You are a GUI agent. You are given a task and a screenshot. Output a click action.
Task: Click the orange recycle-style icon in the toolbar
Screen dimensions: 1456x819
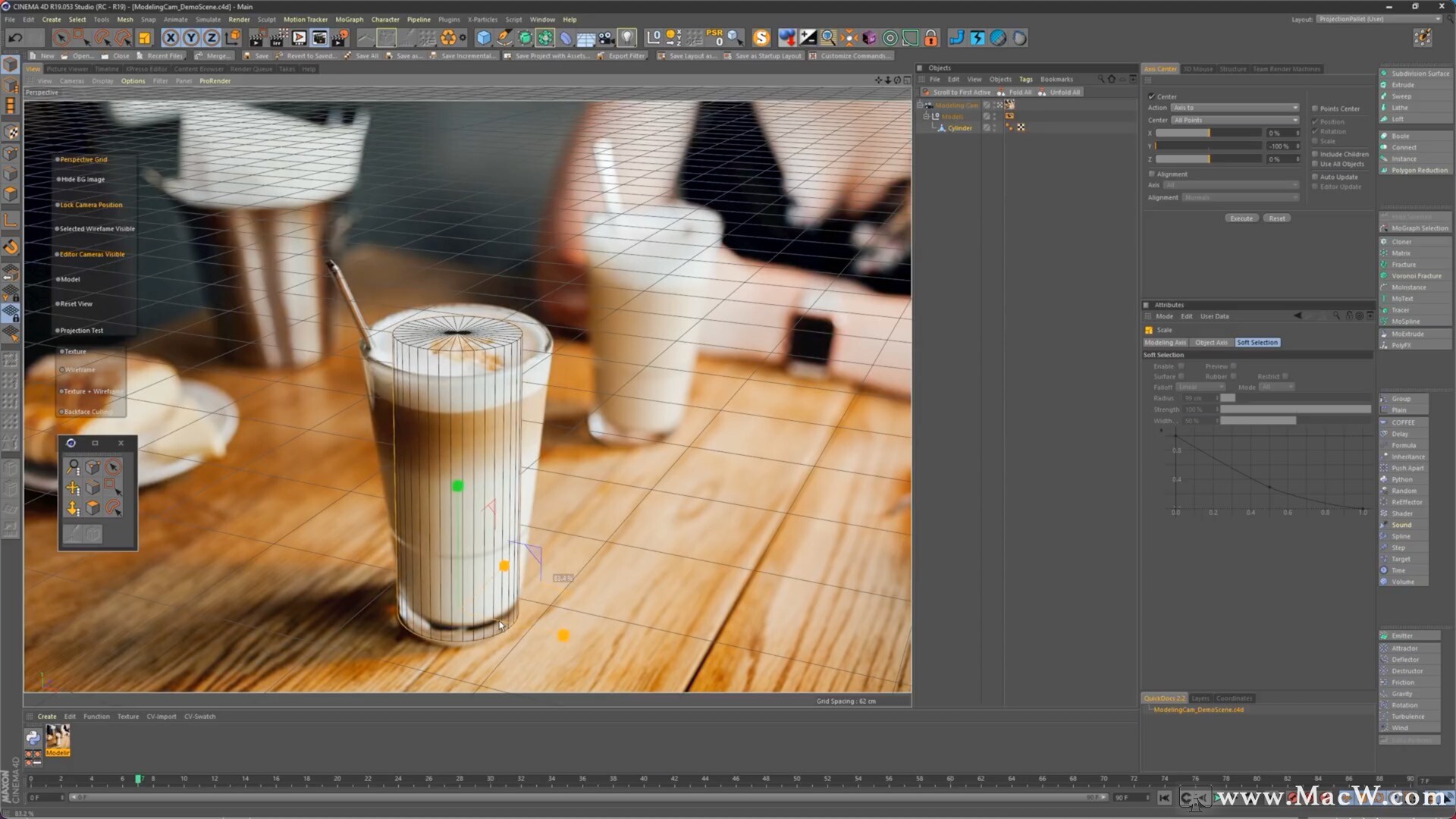[x=448, y=38]
